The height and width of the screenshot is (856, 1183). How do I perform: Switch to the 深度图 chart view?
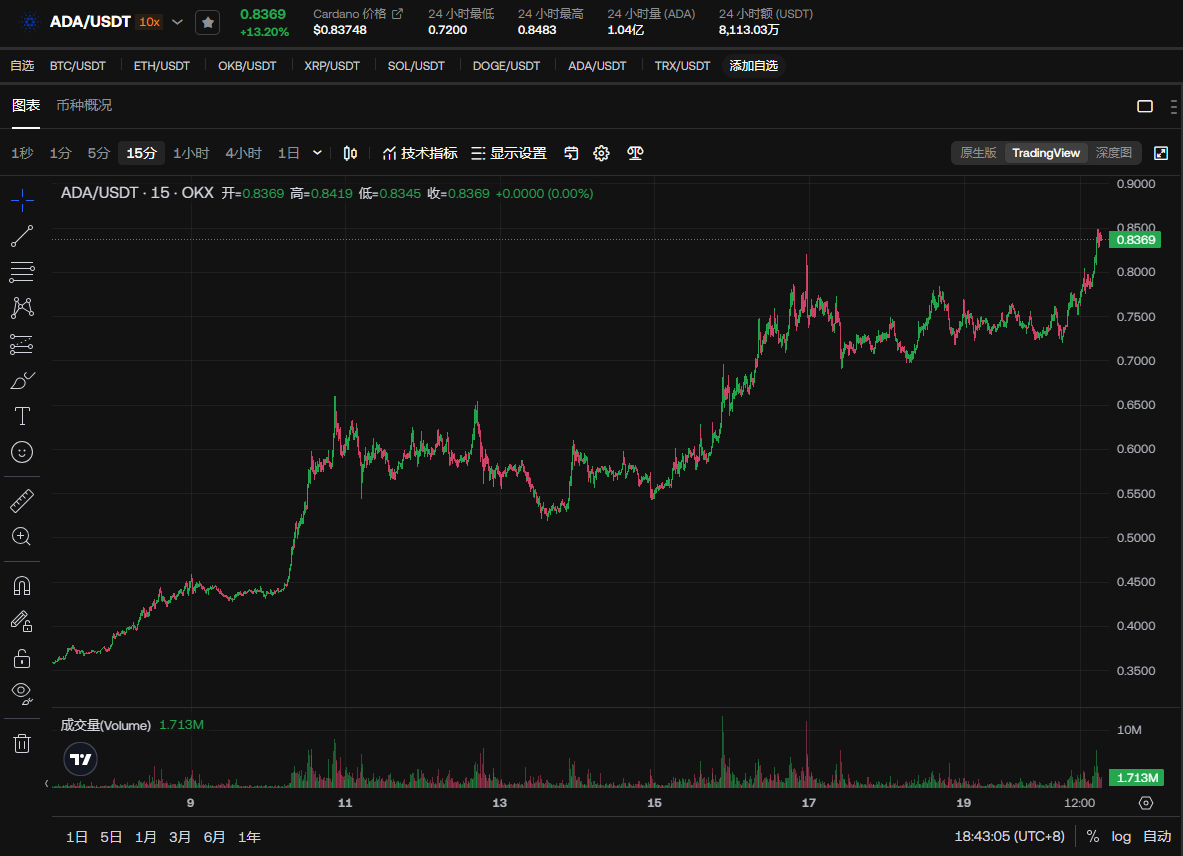point(1113,153)
